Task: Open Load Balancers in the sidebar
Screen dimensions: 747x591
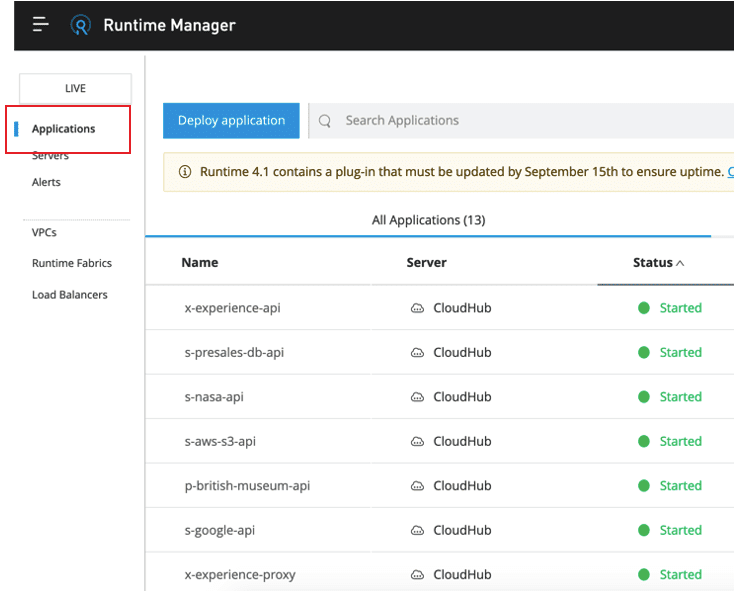Action: coord(70,295)
